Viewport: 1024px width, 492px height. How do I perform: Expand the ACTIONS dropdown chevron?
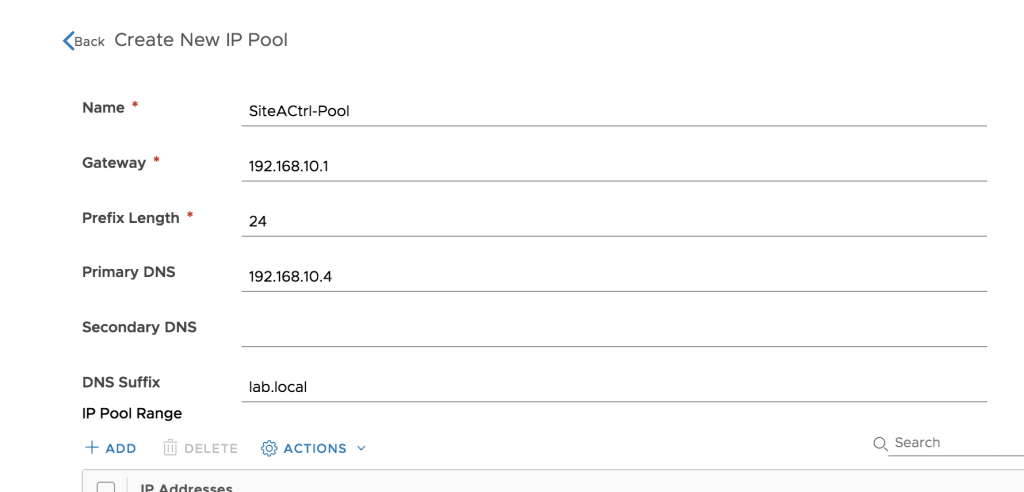click(361, 448)
